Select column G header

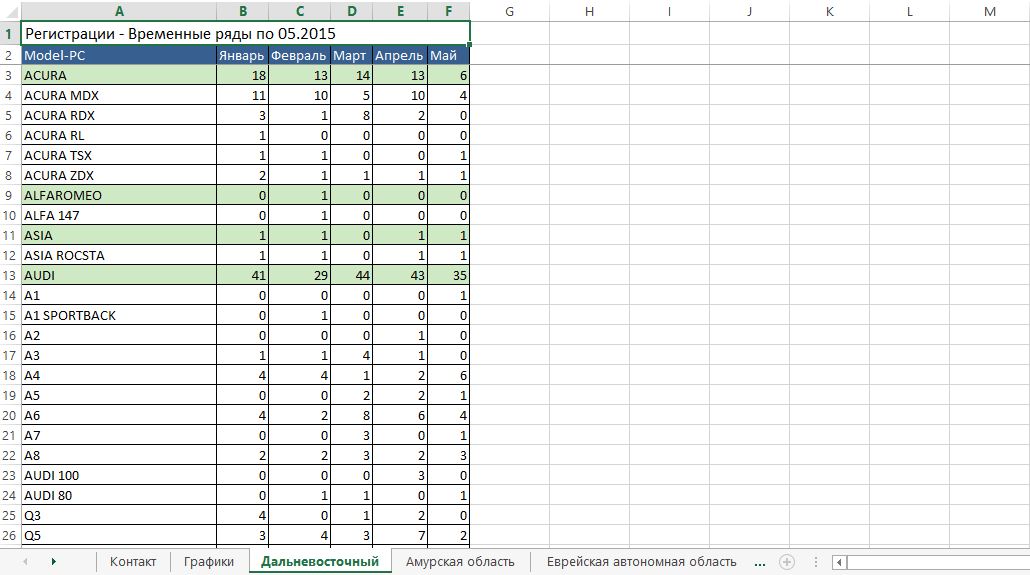coord(509,11)
